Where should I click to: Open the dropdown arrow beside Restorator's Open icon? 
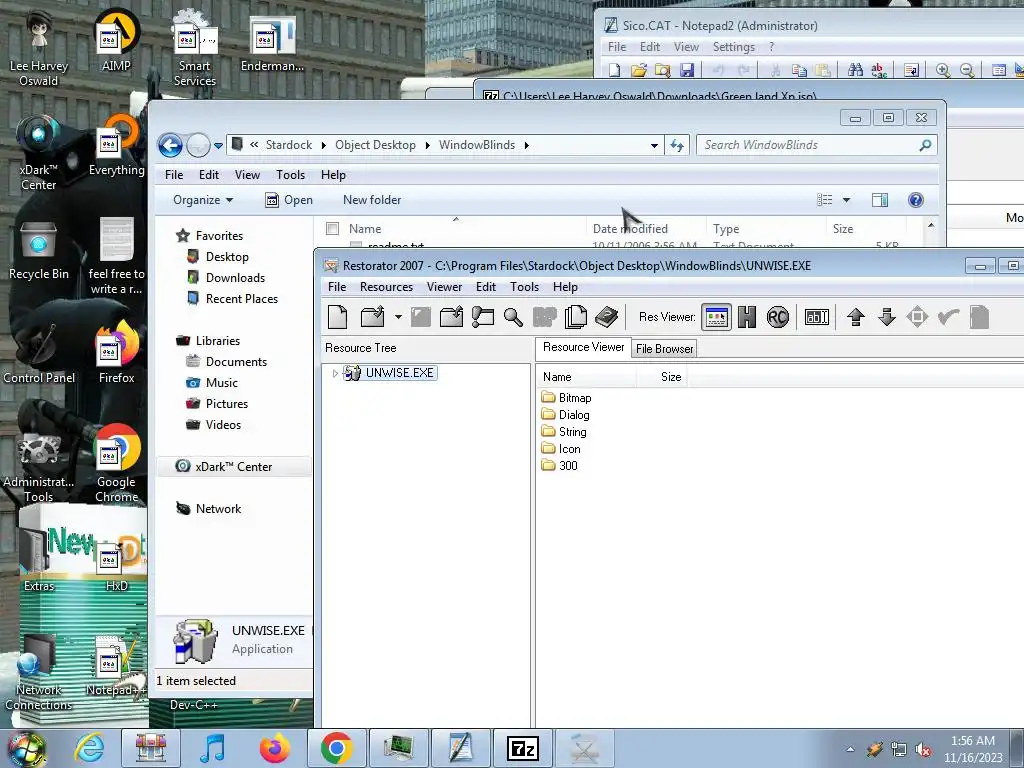click(398, 317)
